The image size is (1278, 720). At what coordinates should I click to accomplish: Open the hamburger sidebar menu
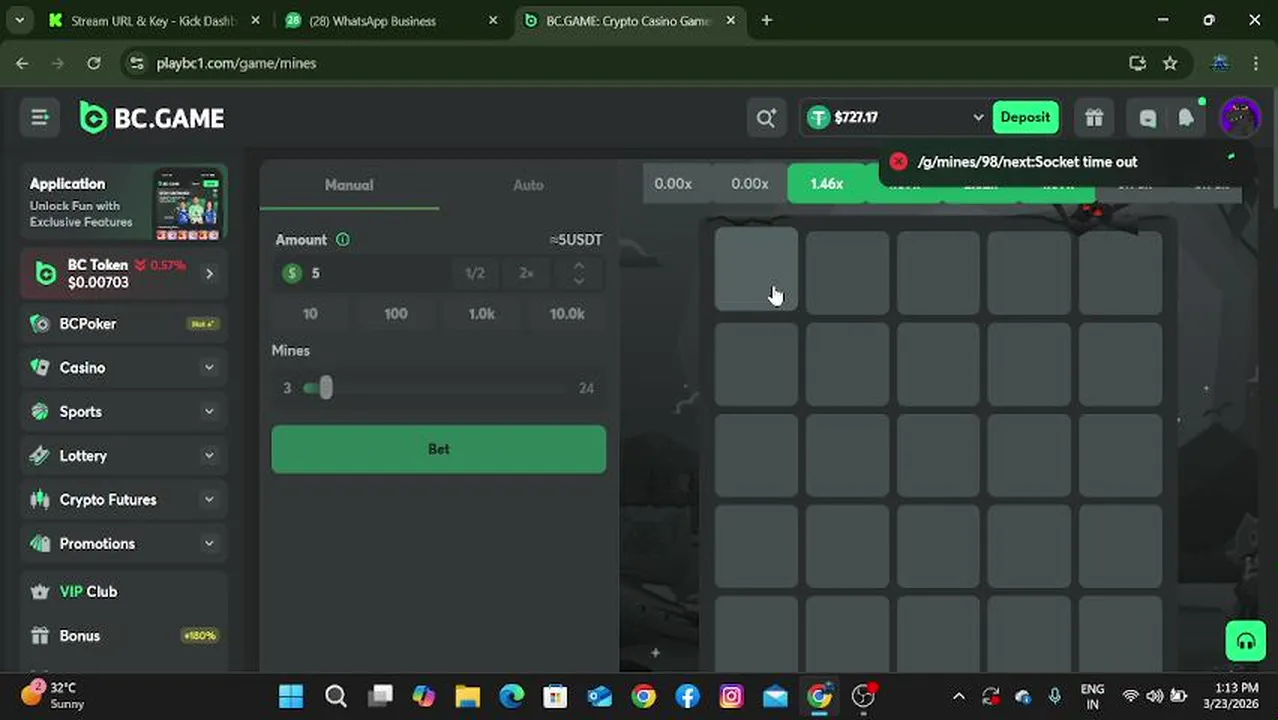(40, 118)
